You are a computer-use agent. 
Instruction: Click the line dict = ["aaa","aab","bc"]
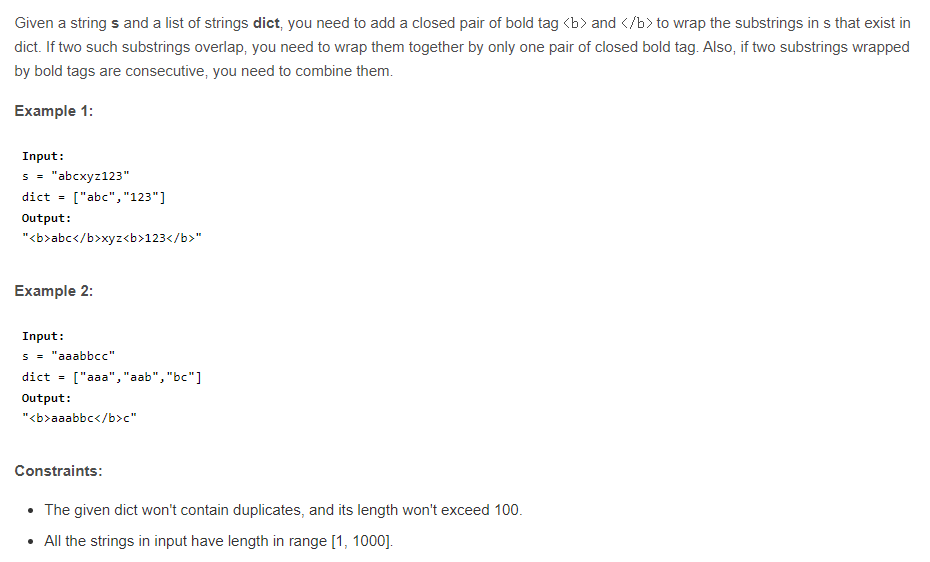(112, 377)
